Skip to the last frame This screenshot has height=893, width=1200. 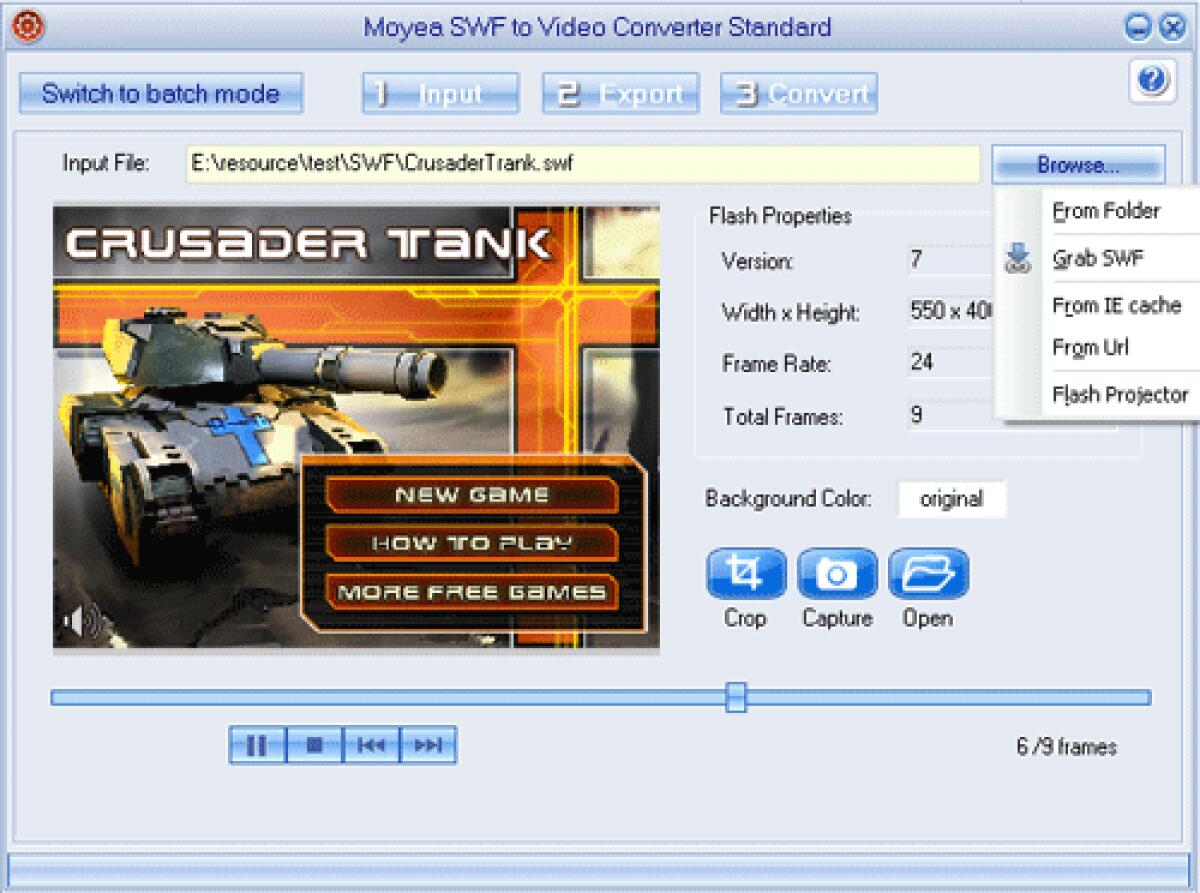[x=428, y=744]
